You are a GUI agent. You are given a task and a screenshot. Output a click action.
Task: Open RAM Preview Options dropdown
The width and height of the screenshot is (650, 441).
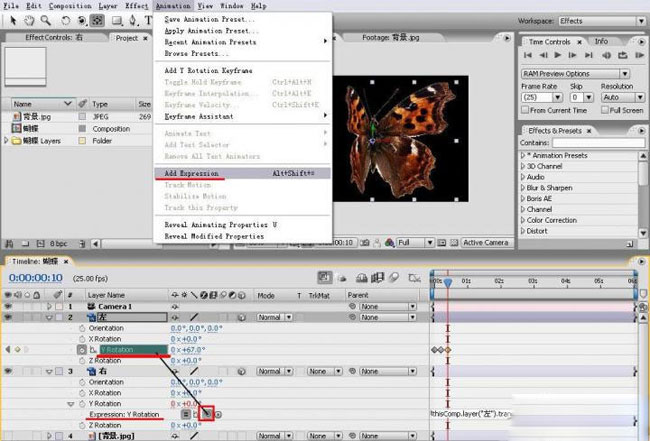point(575,74)
